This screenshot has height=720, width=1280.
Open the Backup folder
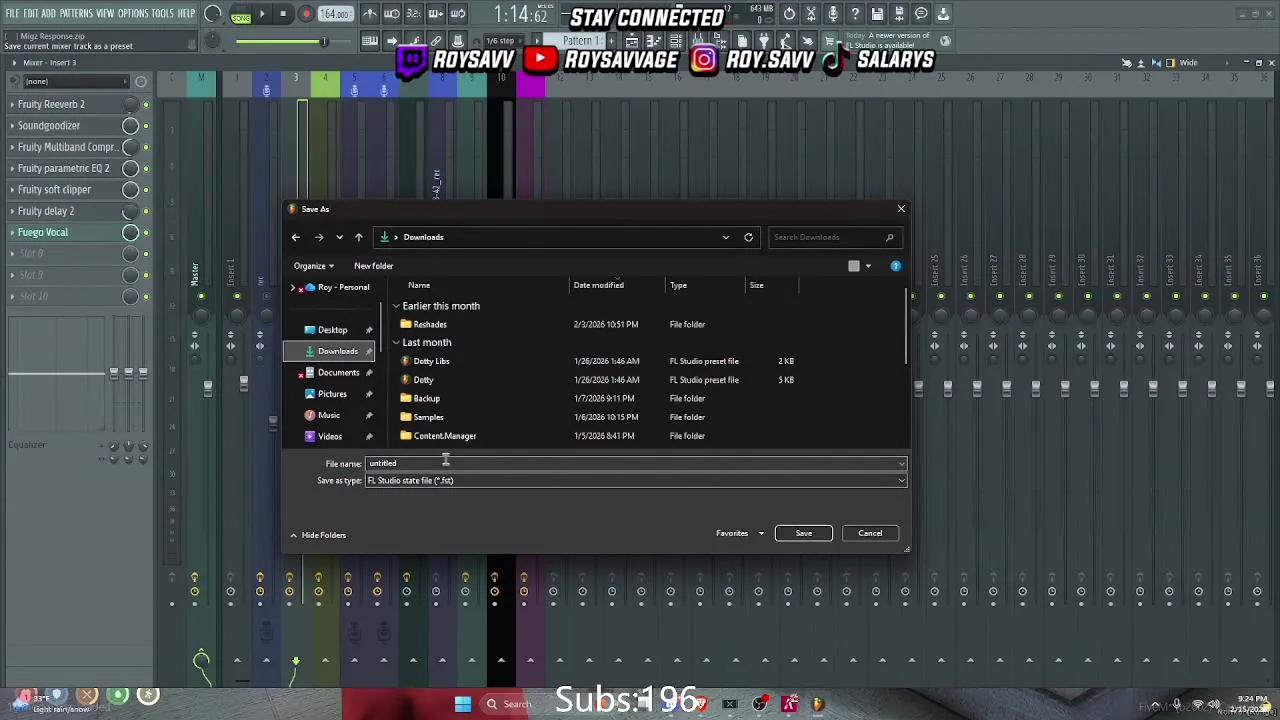pos(426,398)
